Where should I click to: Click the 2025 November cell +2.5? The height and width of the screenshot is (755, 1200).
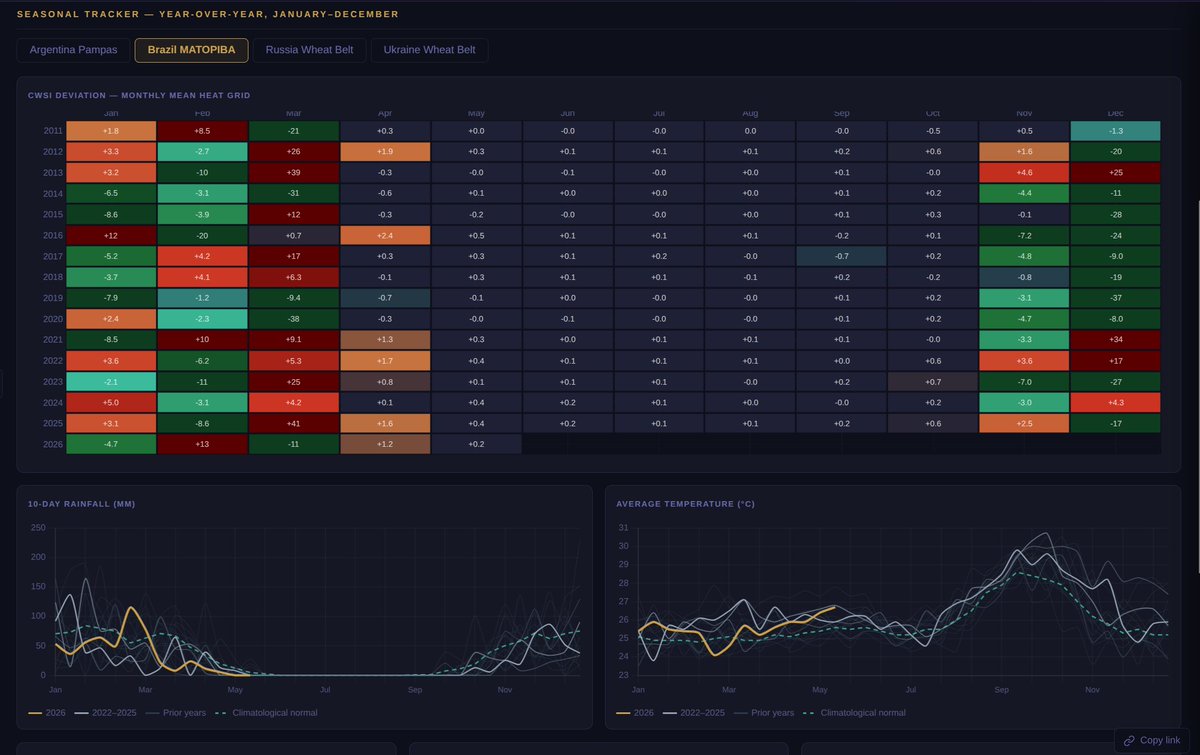[x=1024, y=423]
